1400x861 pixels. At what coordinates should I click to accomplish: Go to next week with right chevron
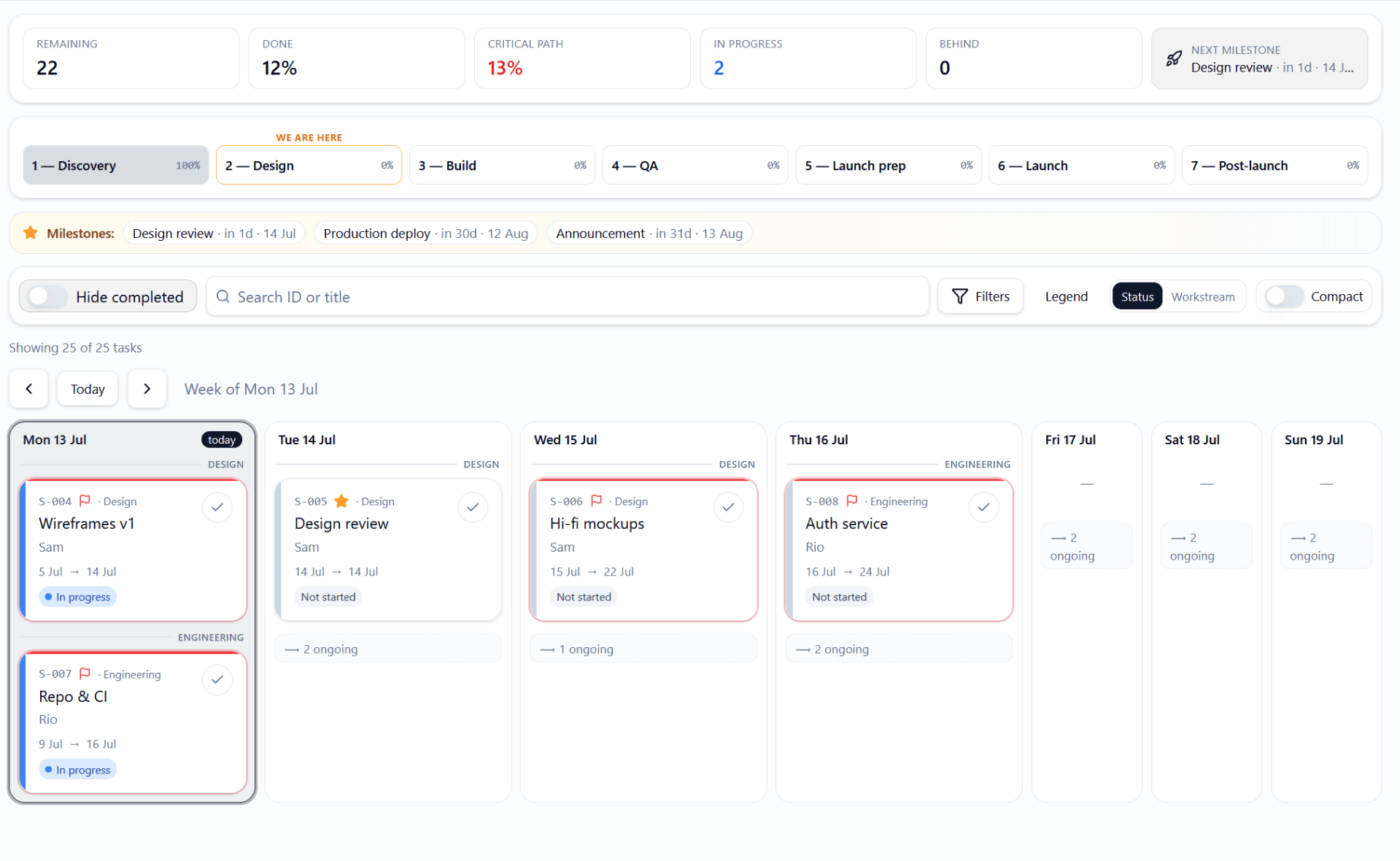[x=147, y=389]
